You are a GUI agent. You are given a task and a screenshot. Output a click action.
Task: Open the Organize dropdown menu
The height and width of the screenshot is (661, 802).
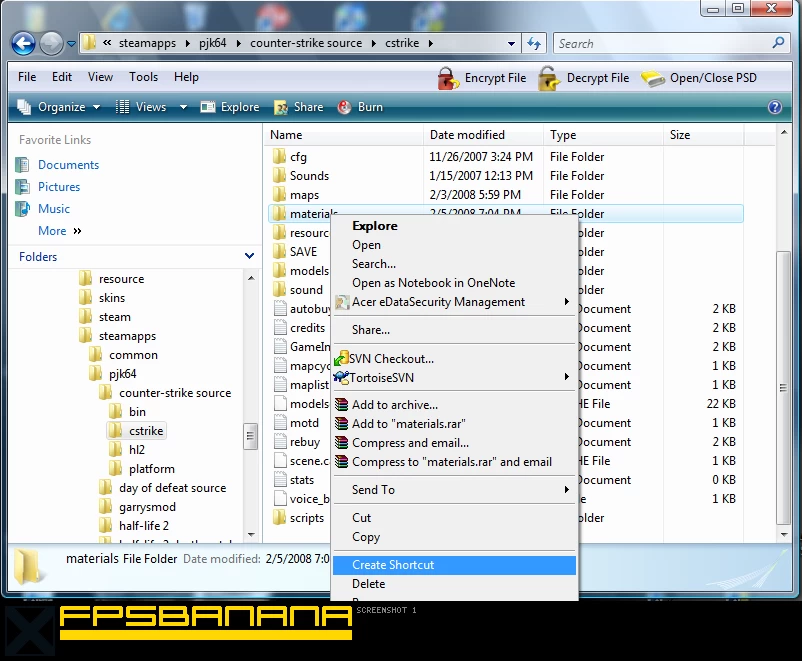pyautogui.click(x=60, y=107)
